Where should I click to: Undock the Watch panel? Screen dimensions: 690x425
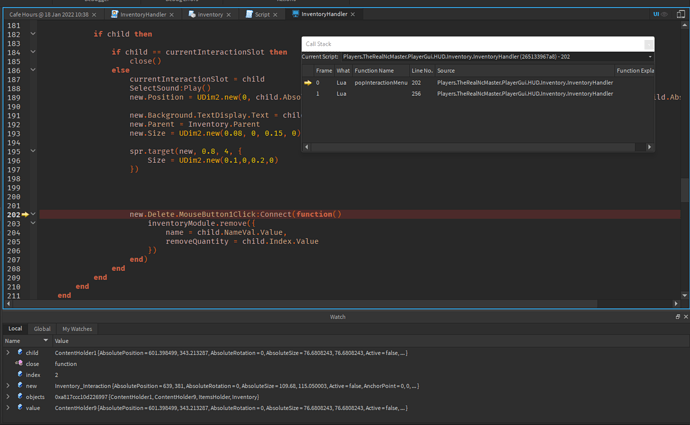tap(678, 317)
